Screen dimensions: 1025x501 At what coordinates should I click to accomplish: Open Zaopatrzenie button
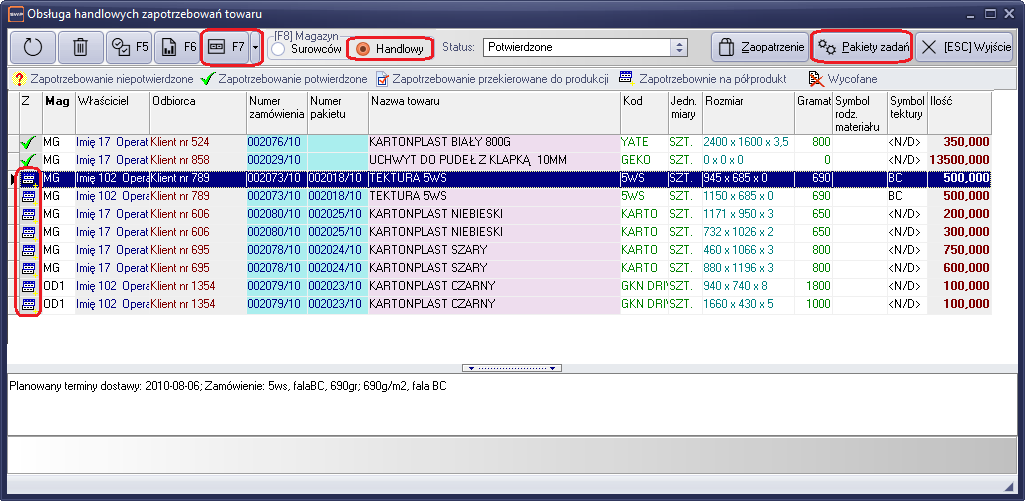point(758,47)
